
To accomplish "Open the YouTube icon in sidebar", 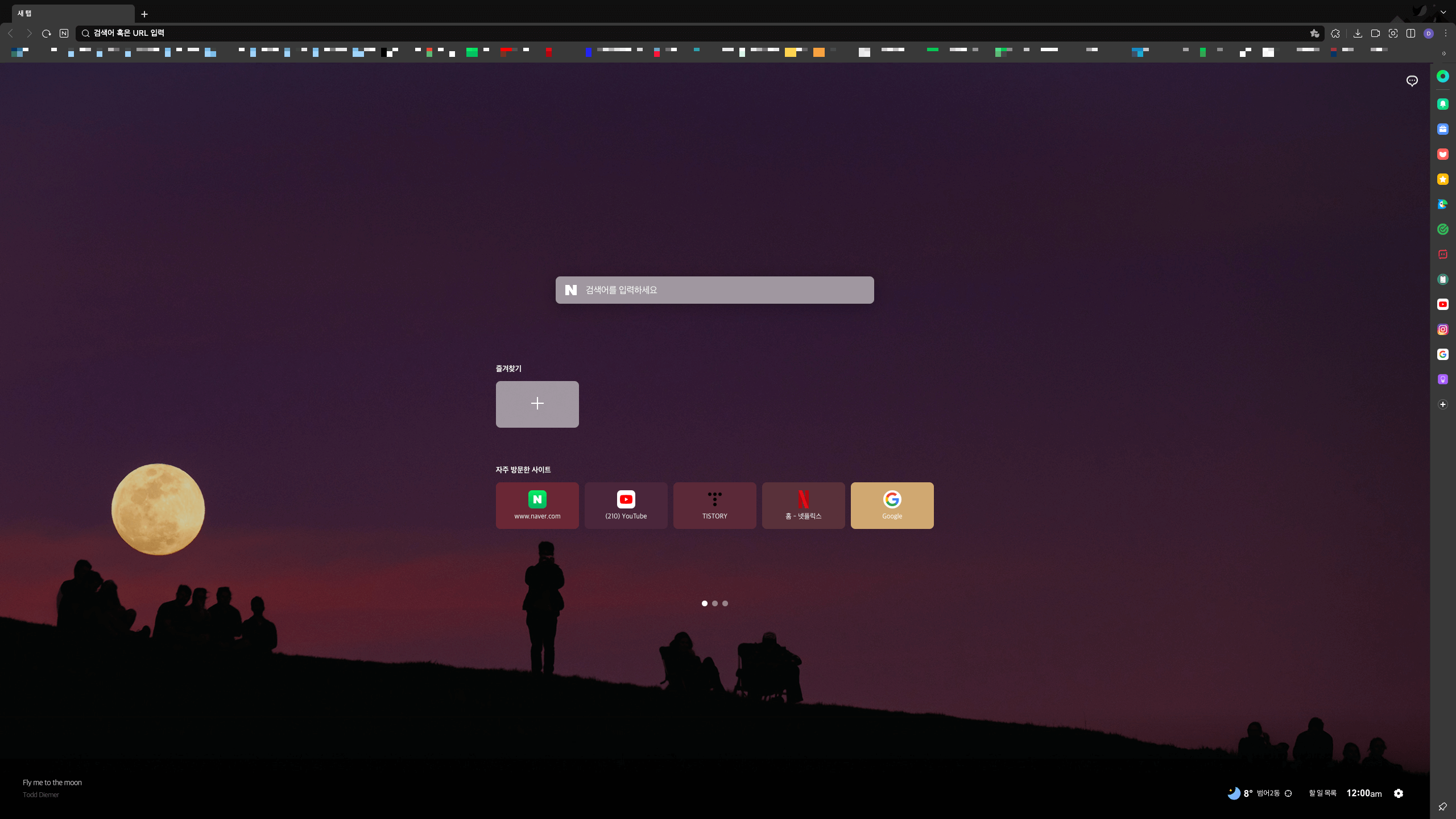I will pyautogui.click(x=1443, y=304).
